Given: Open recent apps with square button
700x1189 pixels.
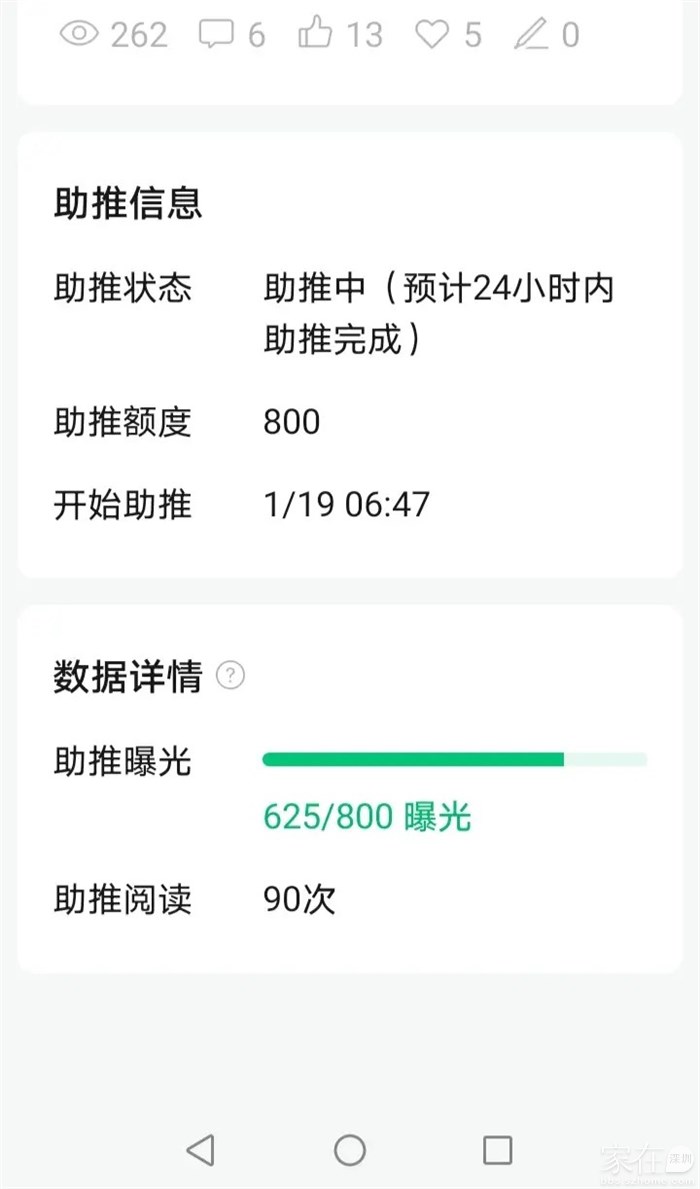Looking at the screenshot, I should coord(497,1150).
